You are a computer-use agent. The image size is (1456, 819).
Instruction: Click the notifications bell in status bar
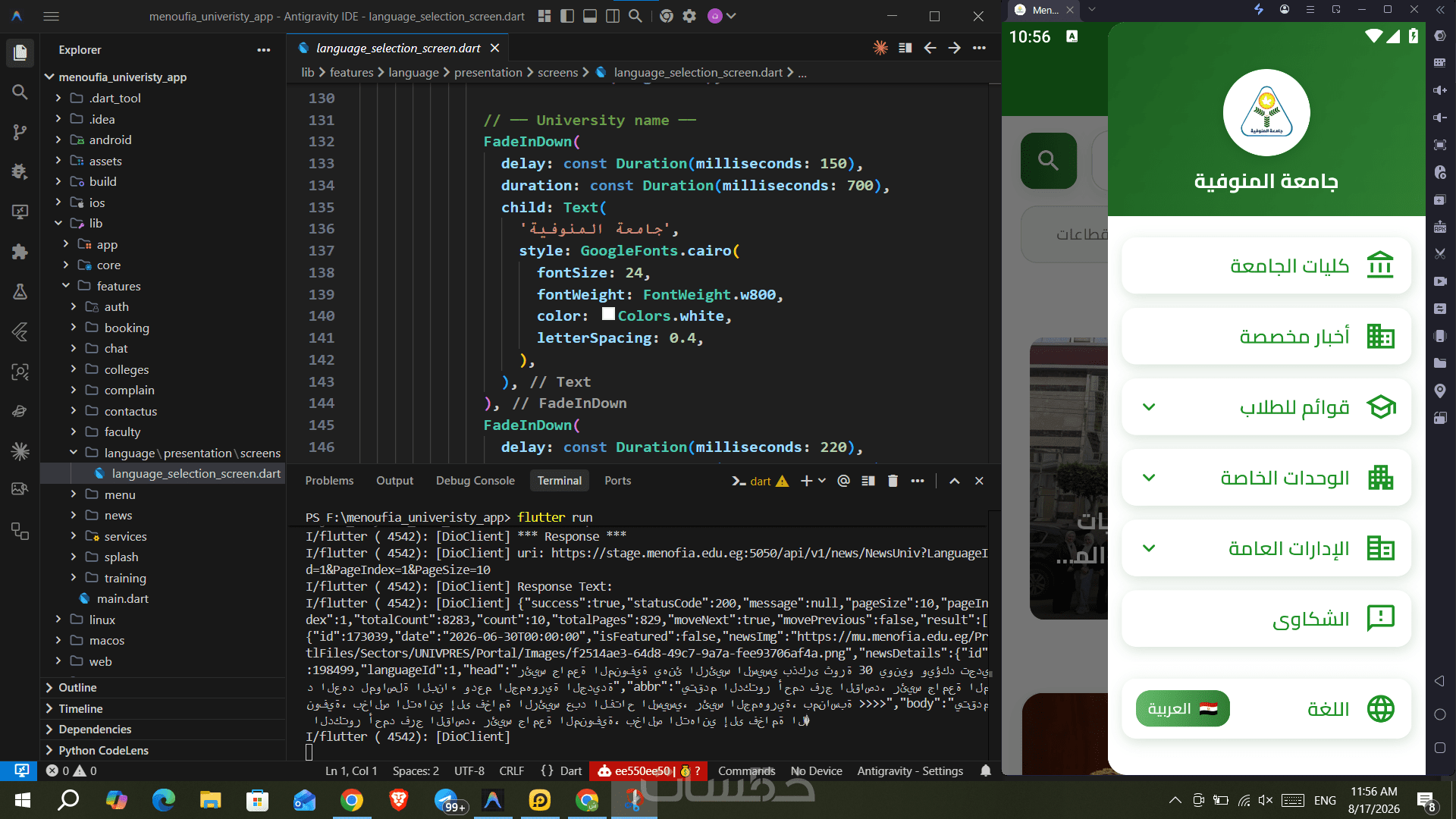[x=985, y=770]
